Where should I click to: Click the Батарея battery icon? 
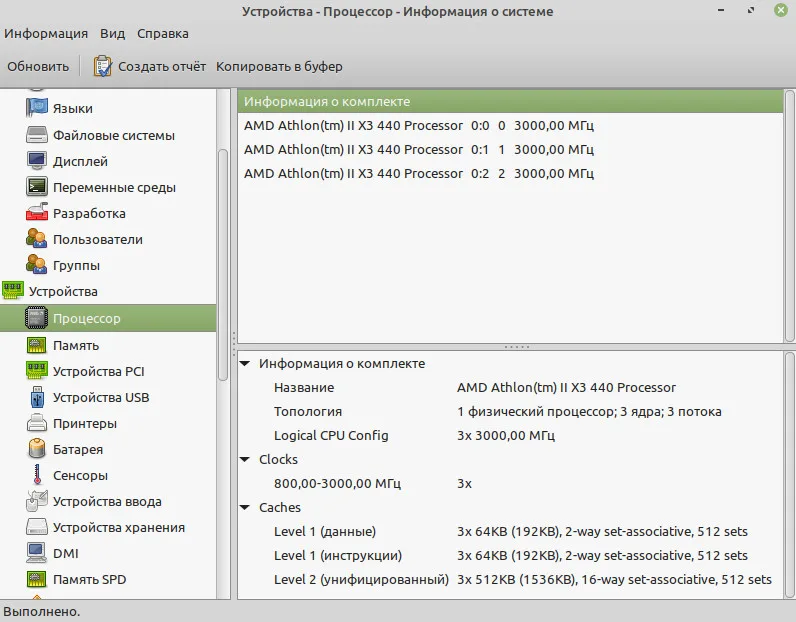[x=37, y=449]
